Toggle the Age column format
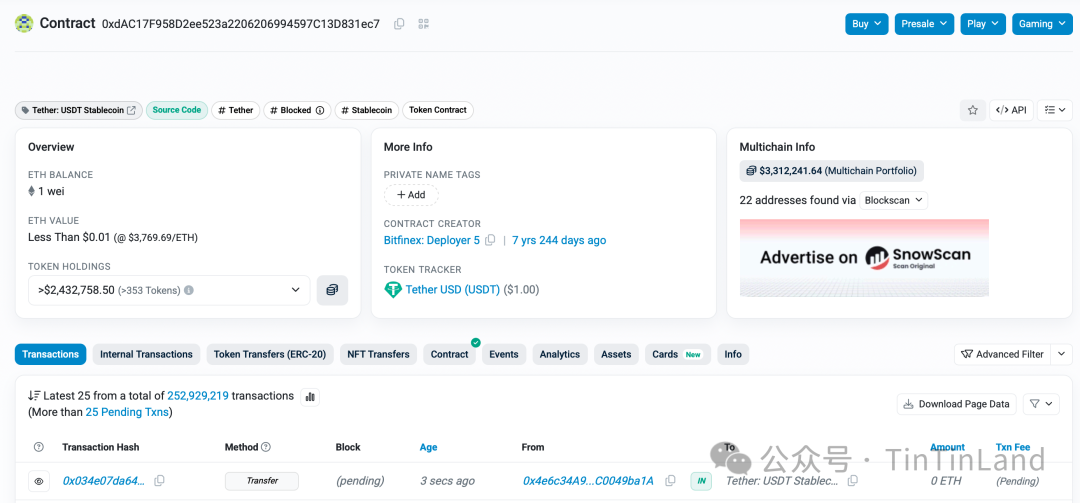 428,447
